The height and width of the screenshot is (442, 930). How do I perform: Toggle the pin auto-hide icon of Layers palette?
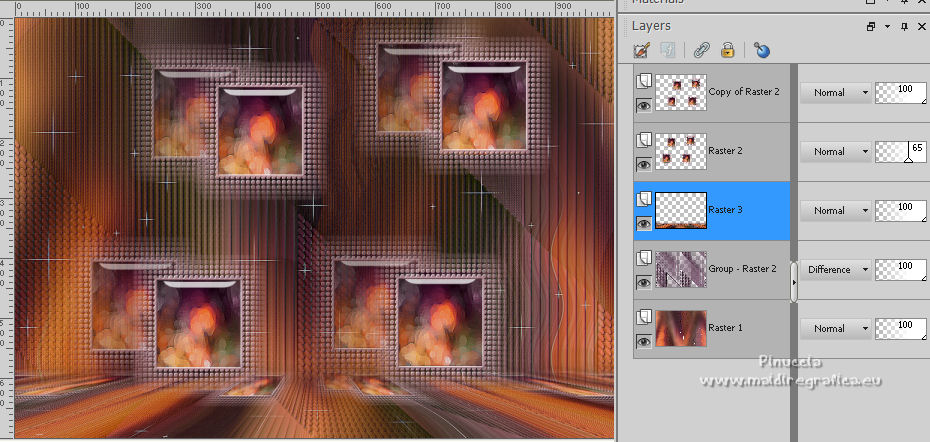(x=904, y=26)
